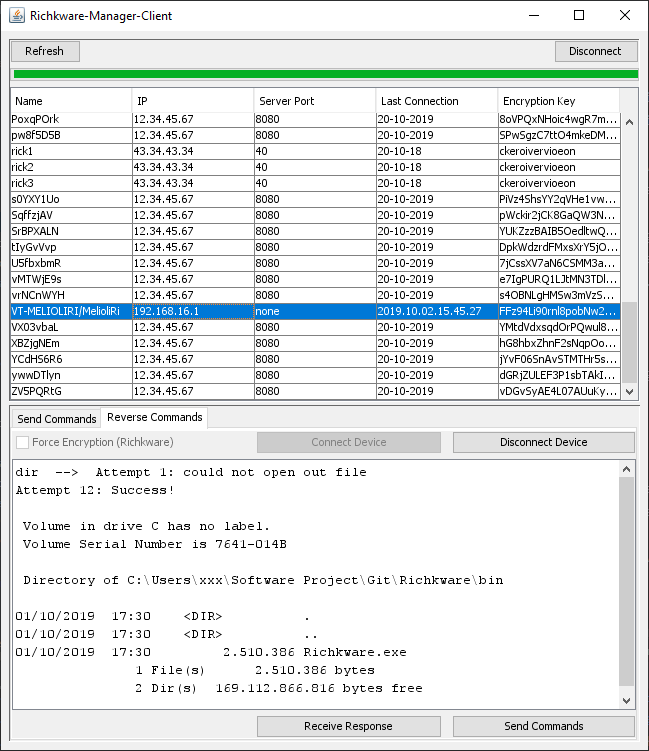Click the Richkware.exe line in output
Screen dimensions: 649x751
tap(211, 652)
